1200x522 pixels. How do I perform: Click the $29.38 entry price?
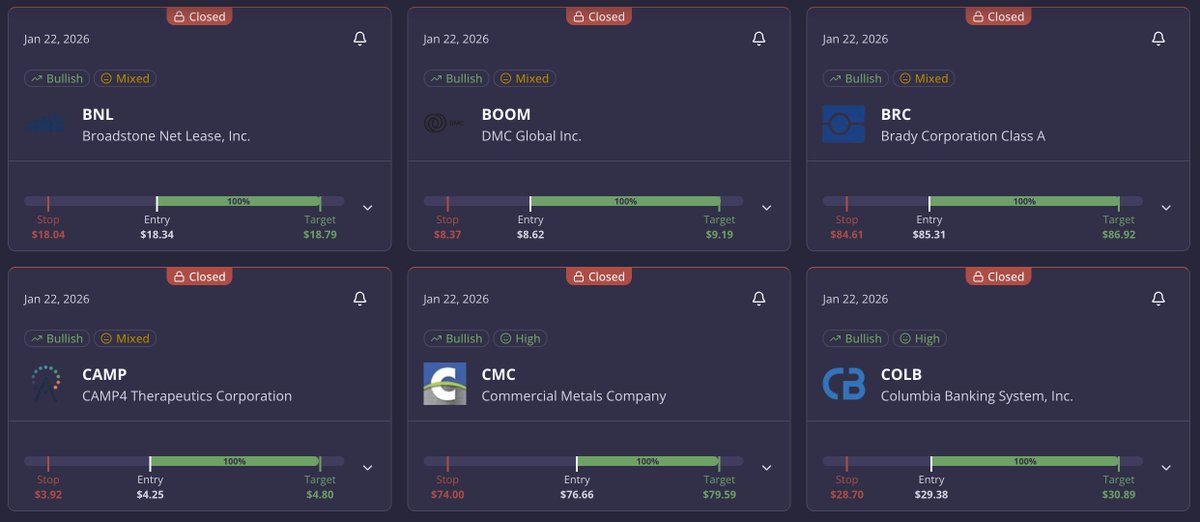pyautogui.click(x=931, y=495)
